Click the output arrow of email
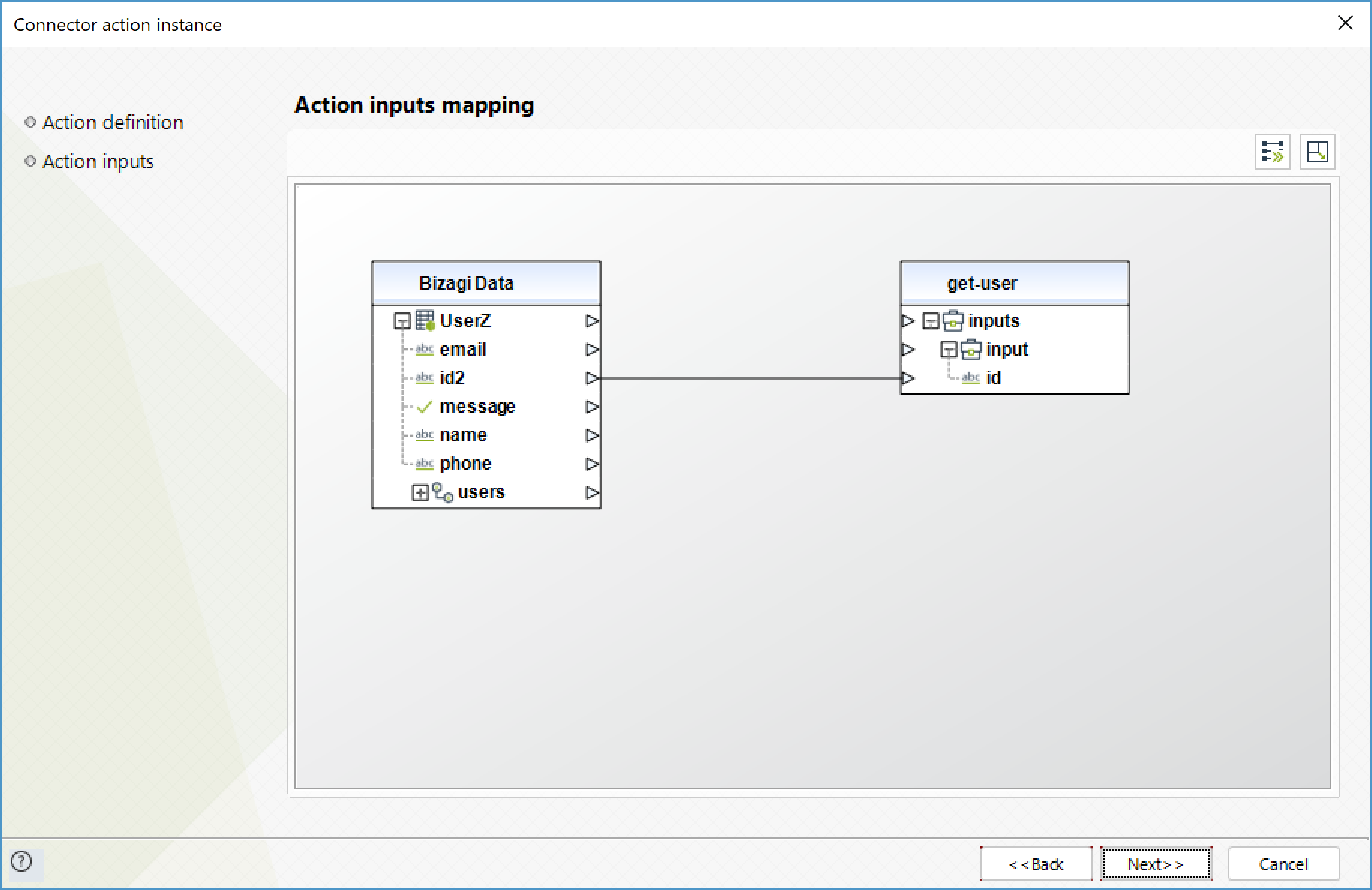The image size is (1372, 890). pyautogui.click(x=592, y=350)
